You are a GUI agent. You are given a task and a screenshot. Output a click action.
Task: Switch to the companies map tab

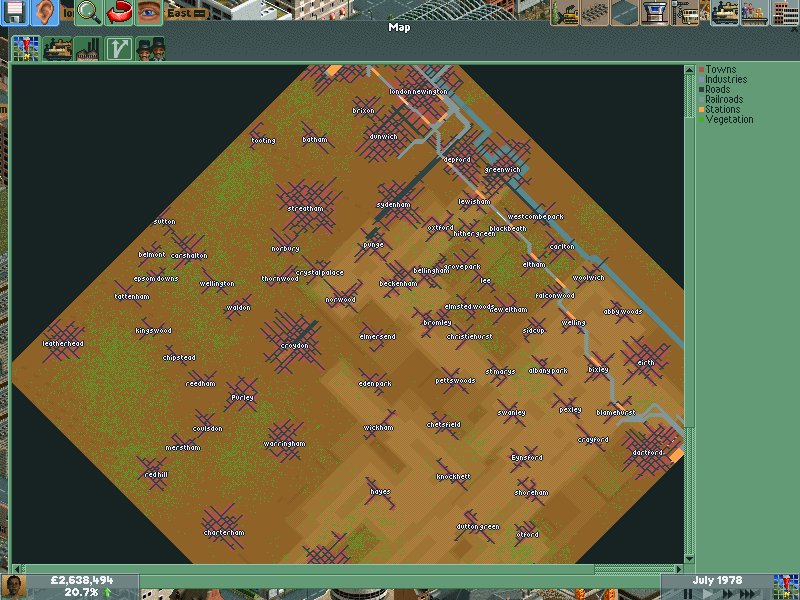tap(151, 49)
